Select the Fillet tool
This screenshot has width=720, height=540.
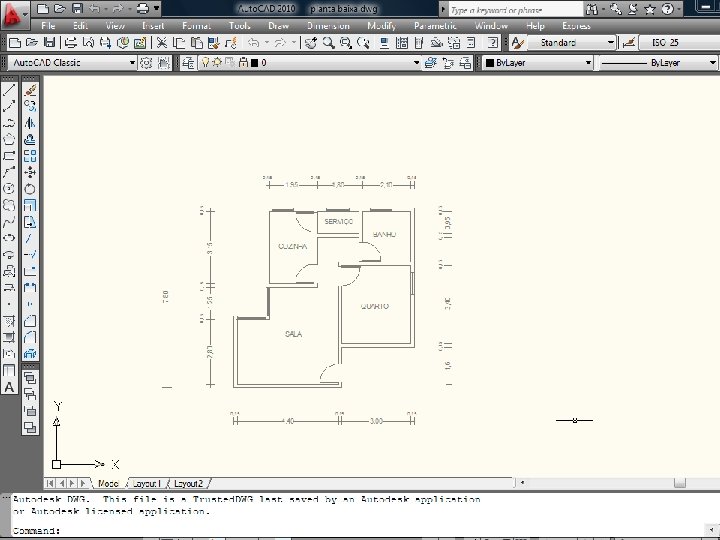click(30, 338)
